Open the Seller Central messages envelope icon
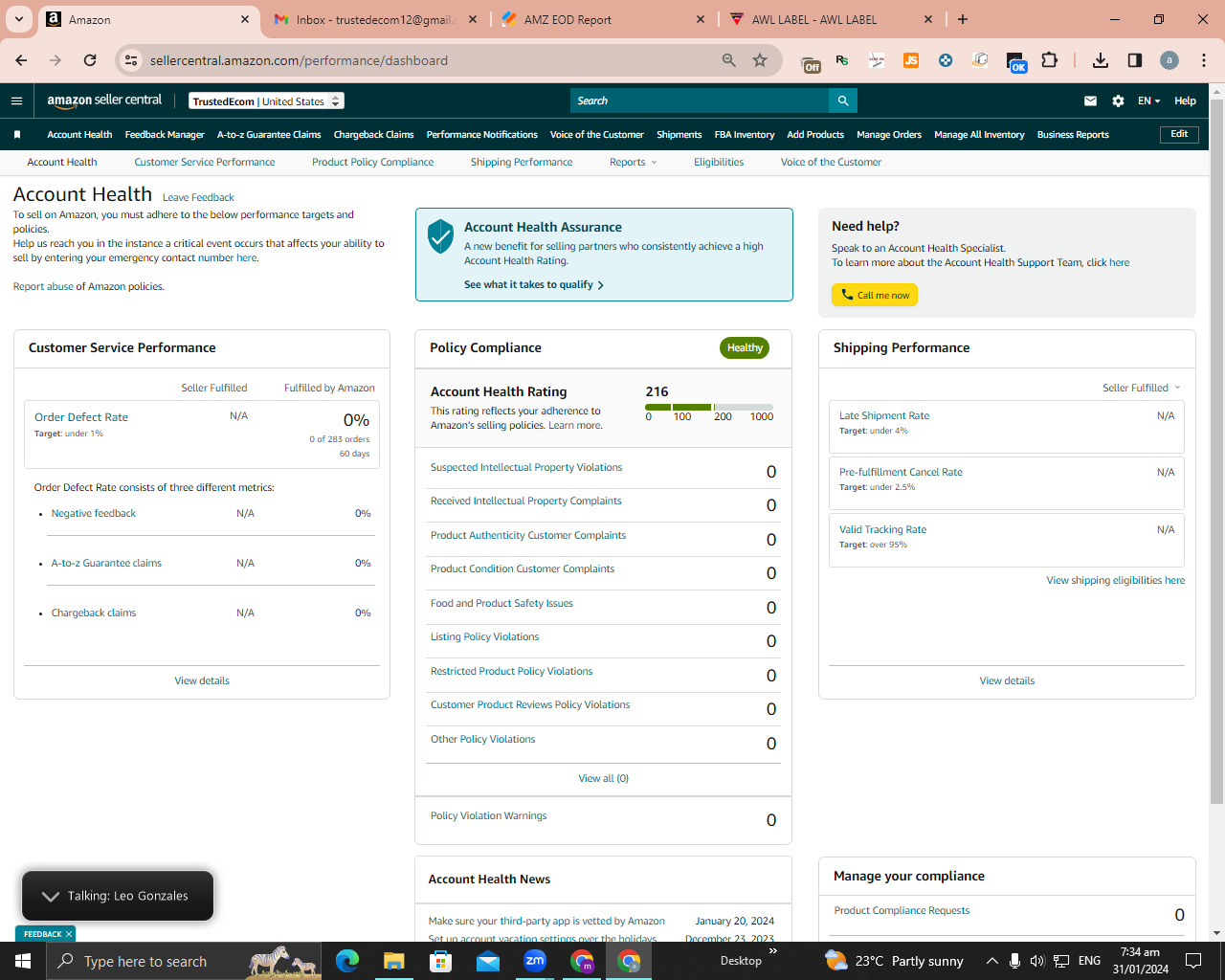Image resolution: width=1225 pixels, height=980 pixels. (x=1090, y=100)
